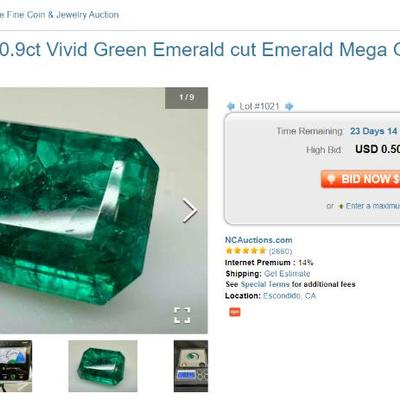Click the lightbulb icon on Bid Now
This screenshot has width=400, height=400.
331,179
